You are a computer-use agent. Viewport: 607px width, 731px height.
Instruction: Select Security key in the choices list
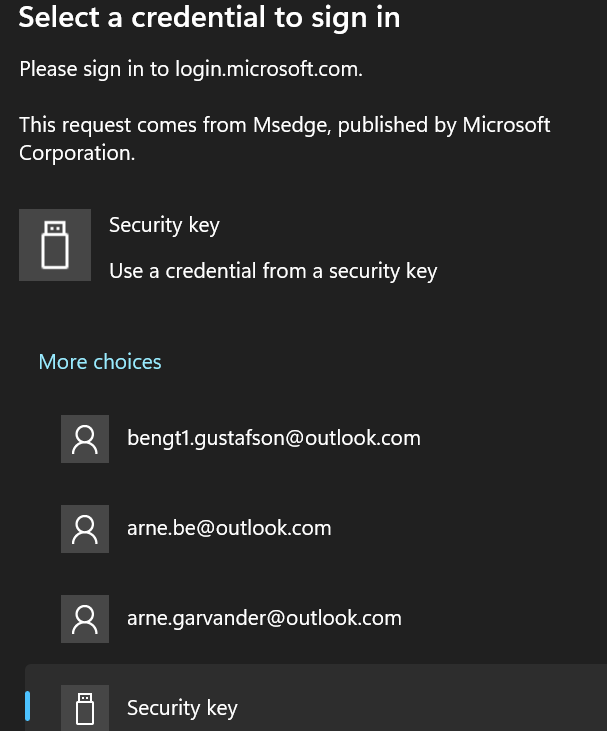point(182,709)
